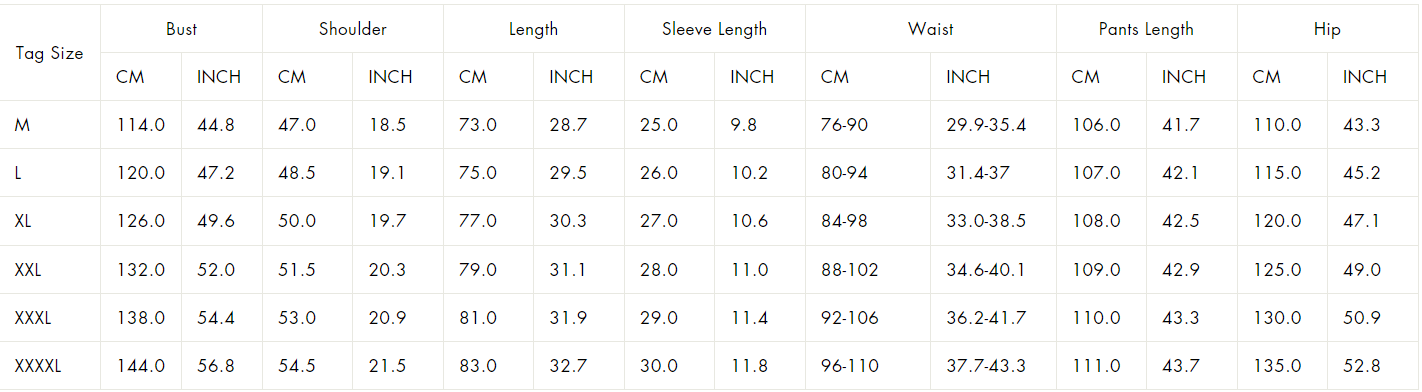Select the Pants Length header
The height and width of the screenshot is (392, 1422).
(1146, 29)
